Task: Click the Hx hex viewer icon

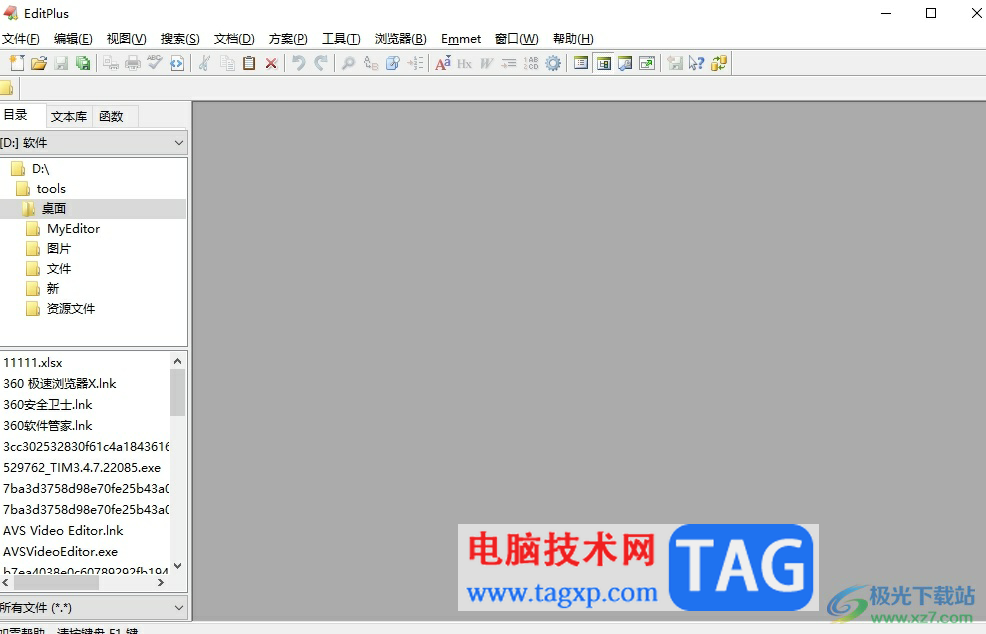Action: [x=465, y=64]
